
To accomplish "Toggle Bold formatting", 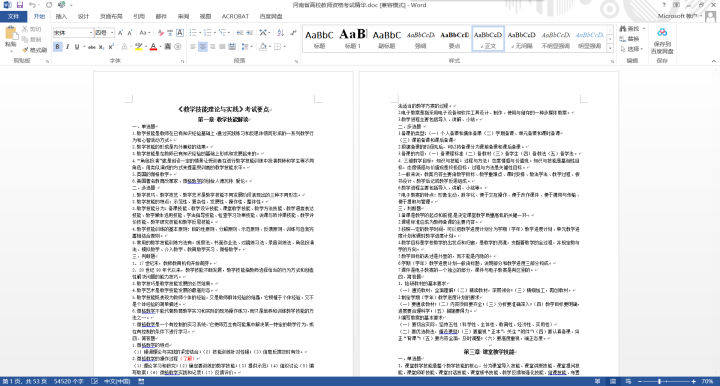I will [x=57, y=47].
